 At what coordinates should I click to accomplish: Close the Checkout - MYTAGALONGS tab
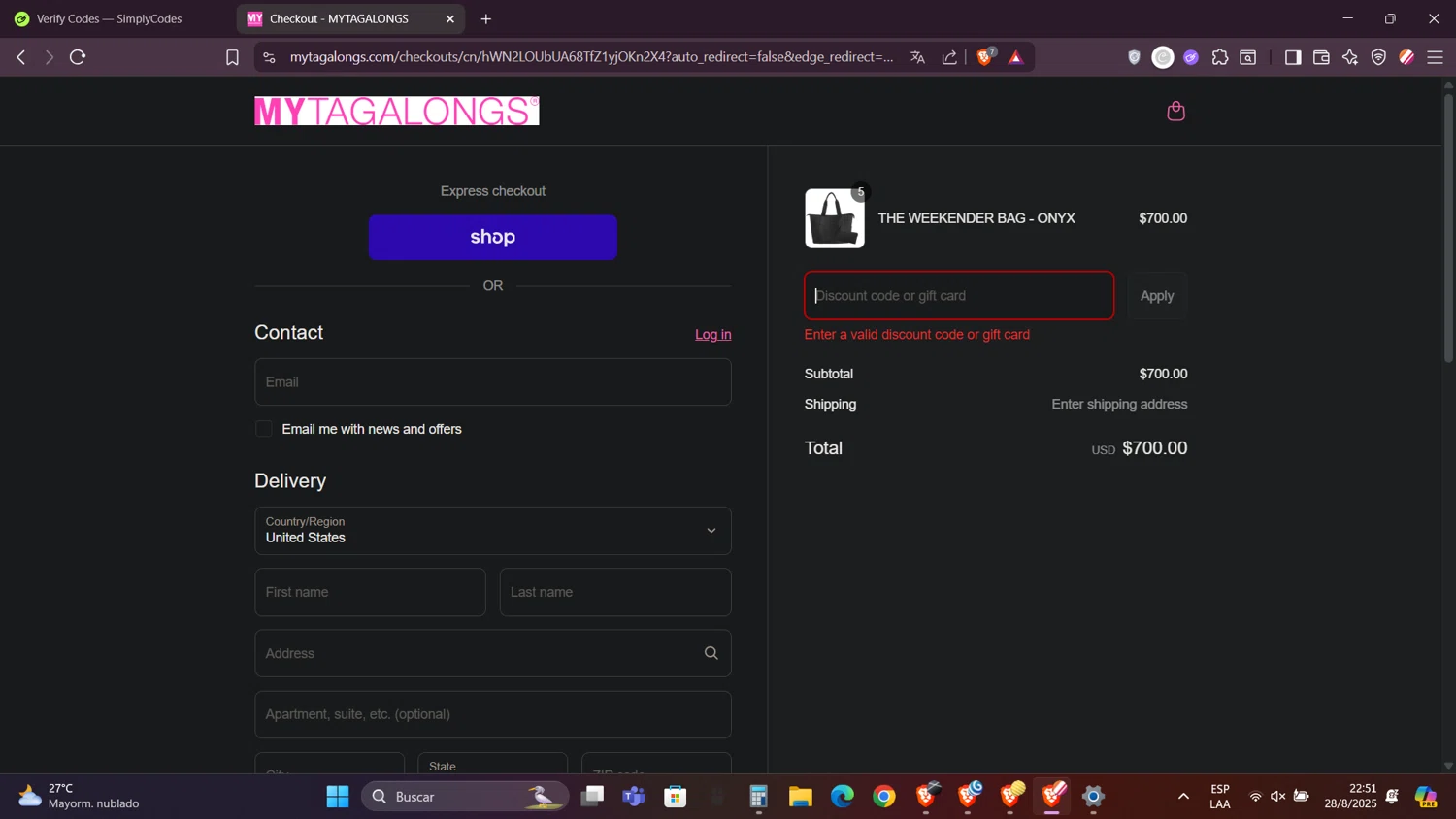[x=450, y=18]
